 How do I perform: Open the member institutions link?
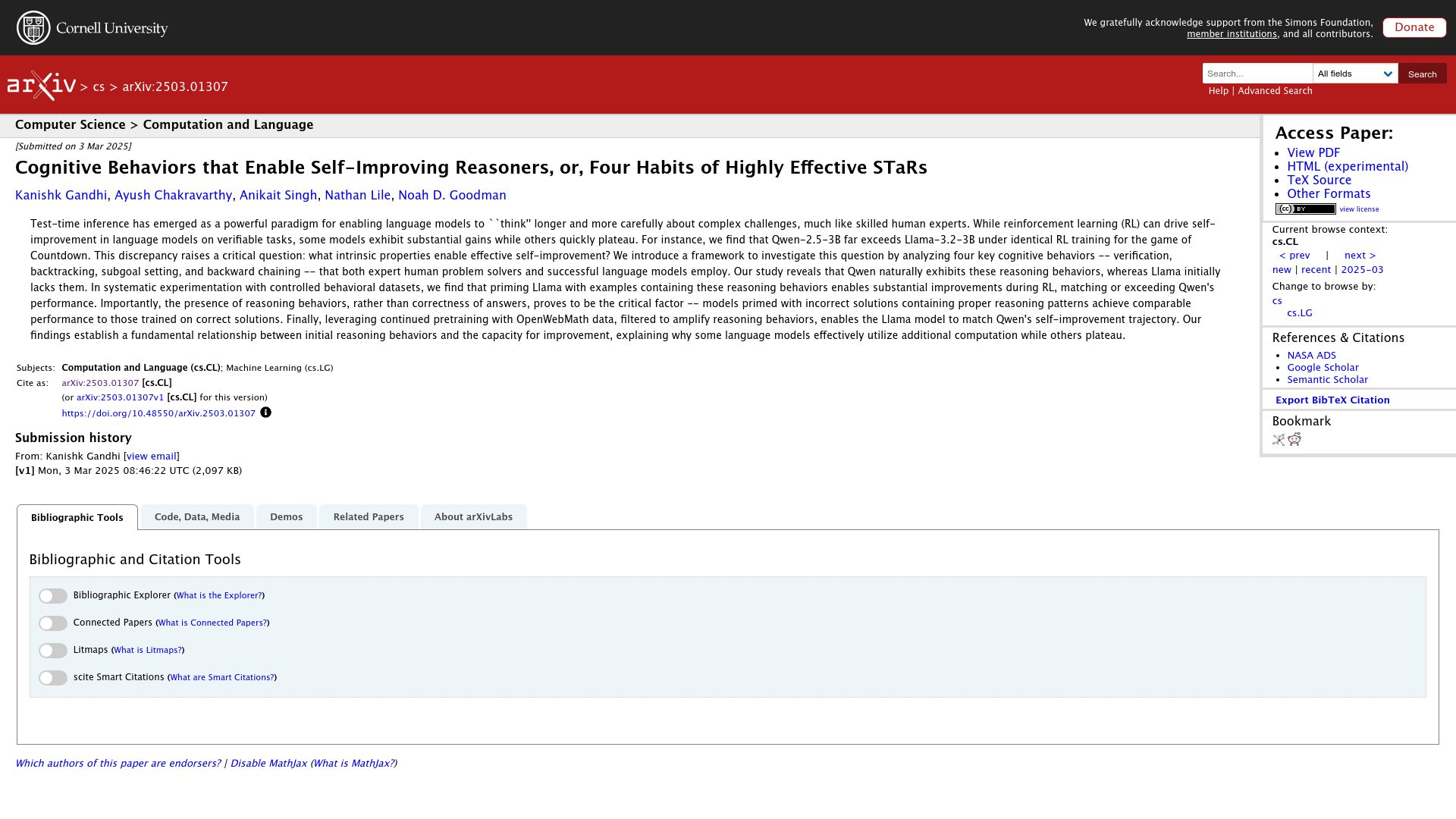coord(1232,34)
